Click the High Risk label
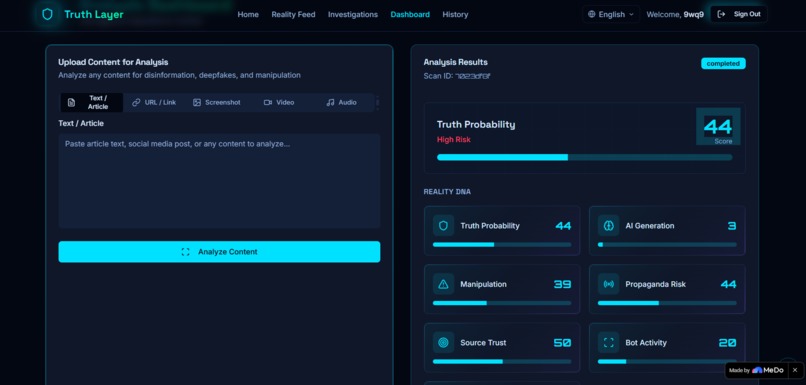 click(x=453, y=139)
